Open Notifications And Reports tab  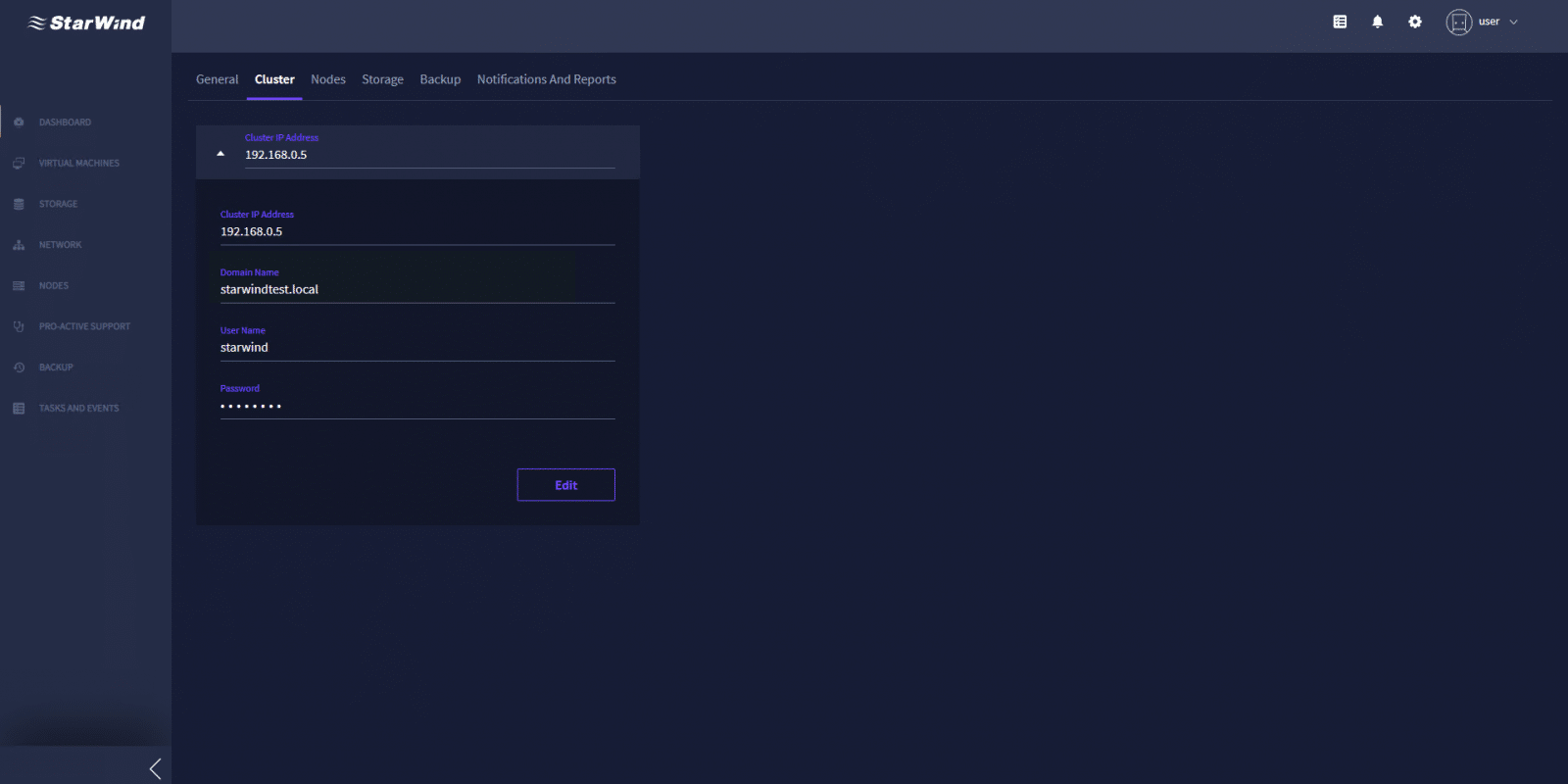tap(547, 79)
